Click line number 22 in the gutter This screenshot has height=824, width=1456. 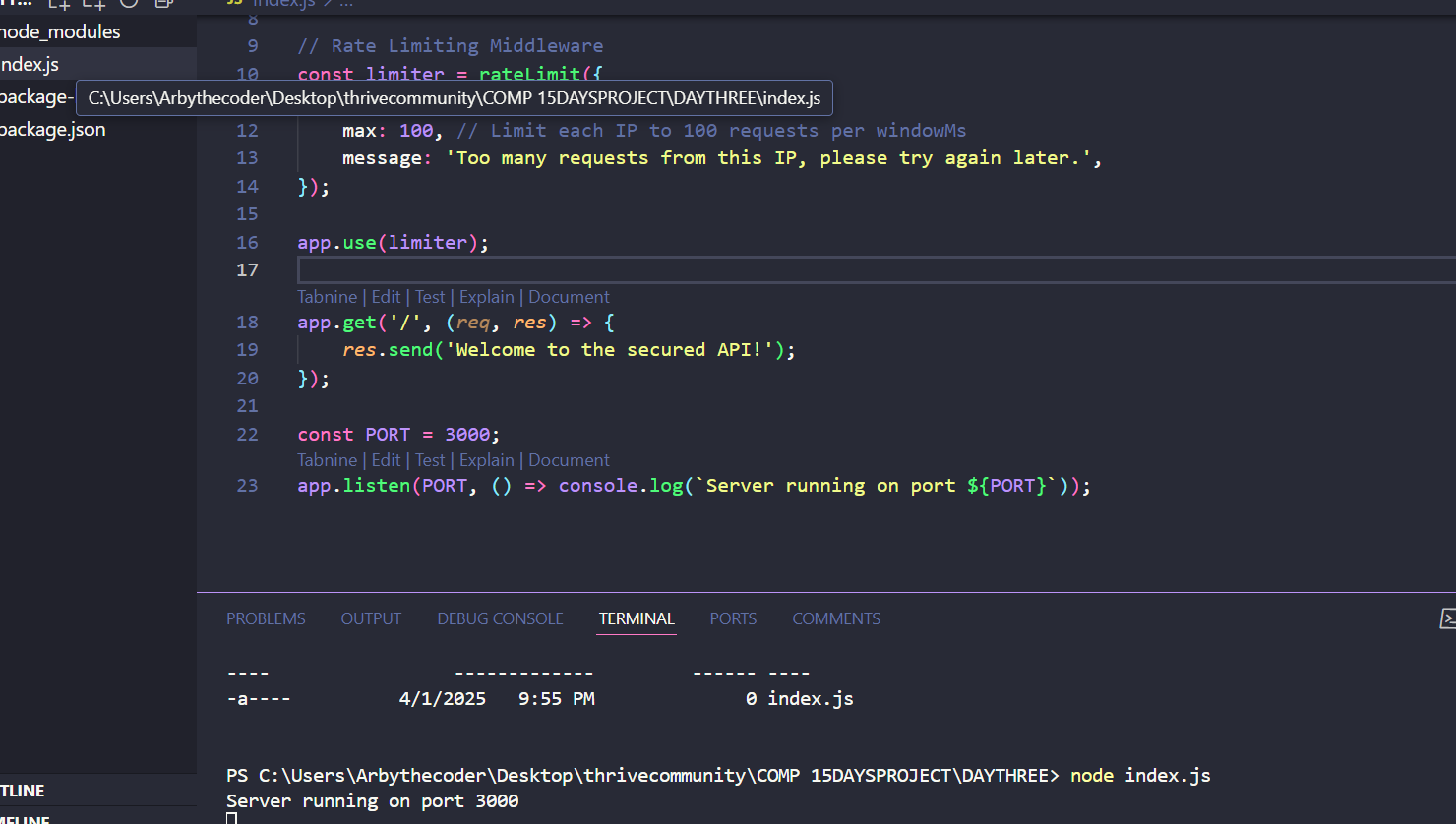247,435
